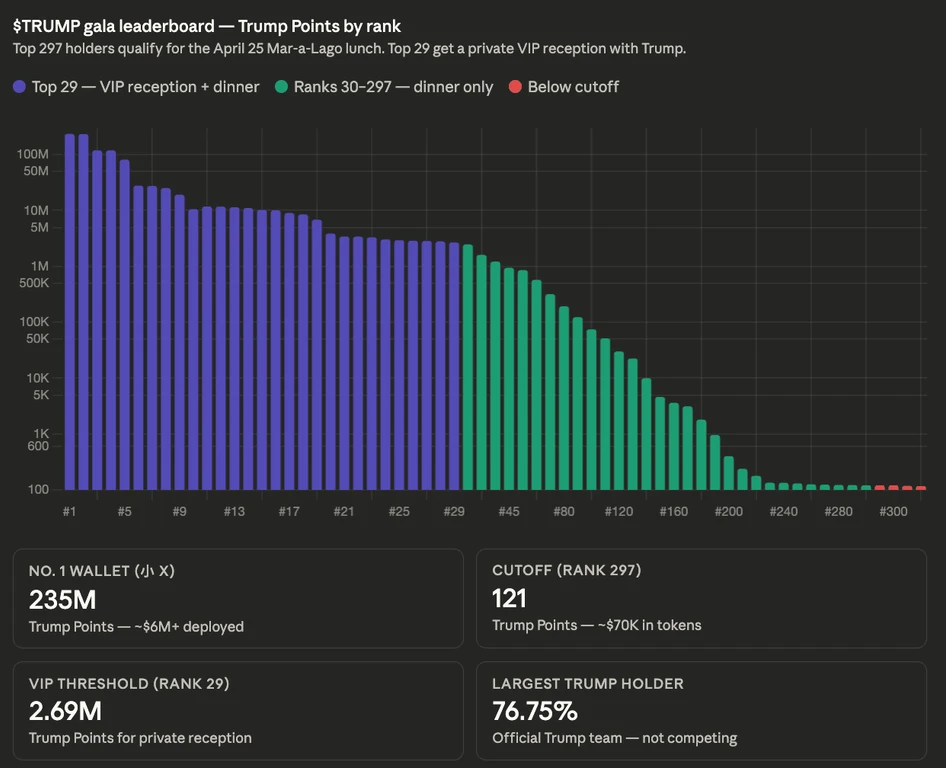Open the Cutoff (Rank 297) 121 card
Viewport: 946px width, 768px height.
[x=702, y=598]
